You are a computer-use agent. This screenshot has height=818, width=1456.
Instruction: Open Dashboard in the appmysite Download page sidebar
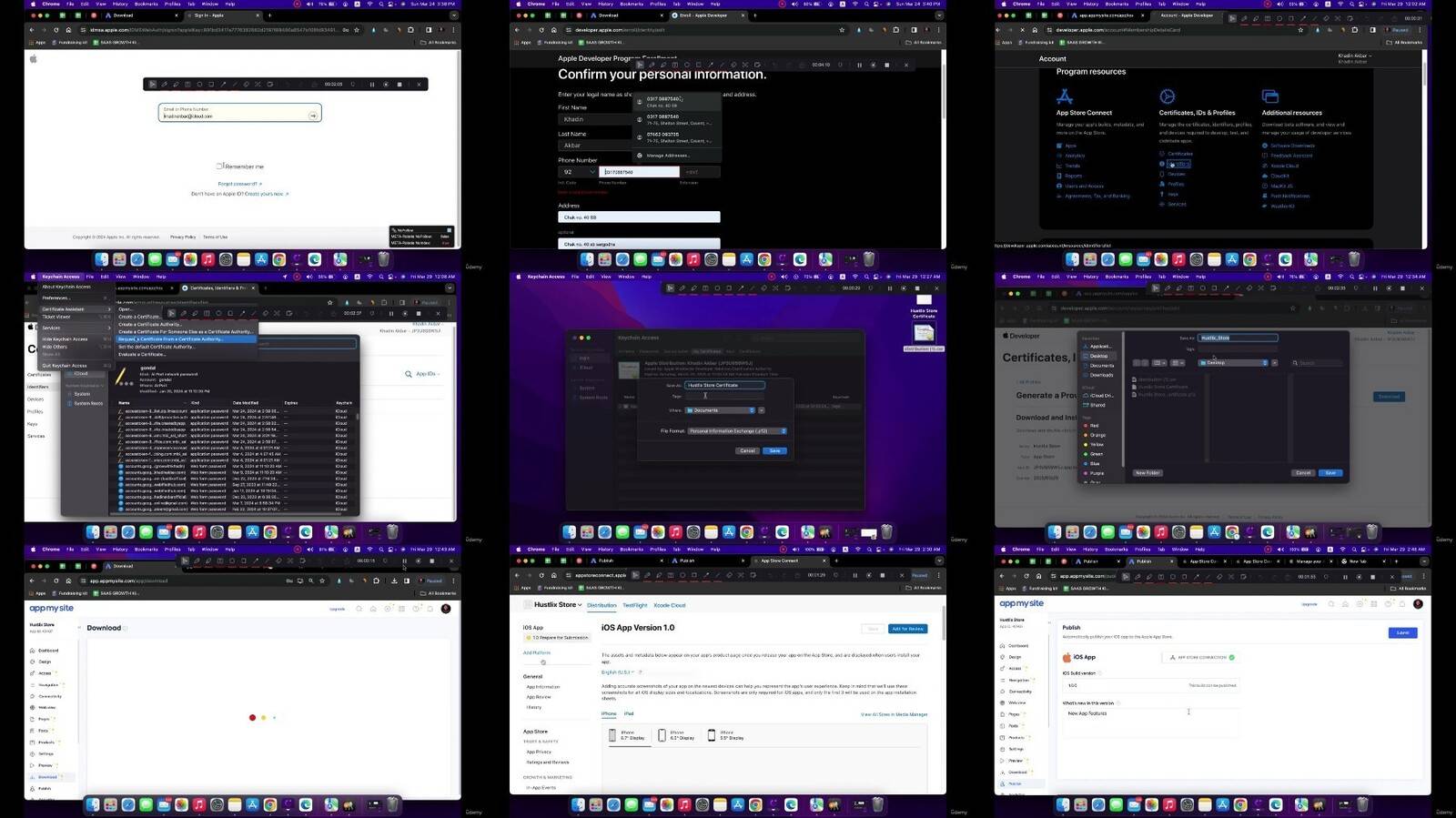[x=45, y=651]
